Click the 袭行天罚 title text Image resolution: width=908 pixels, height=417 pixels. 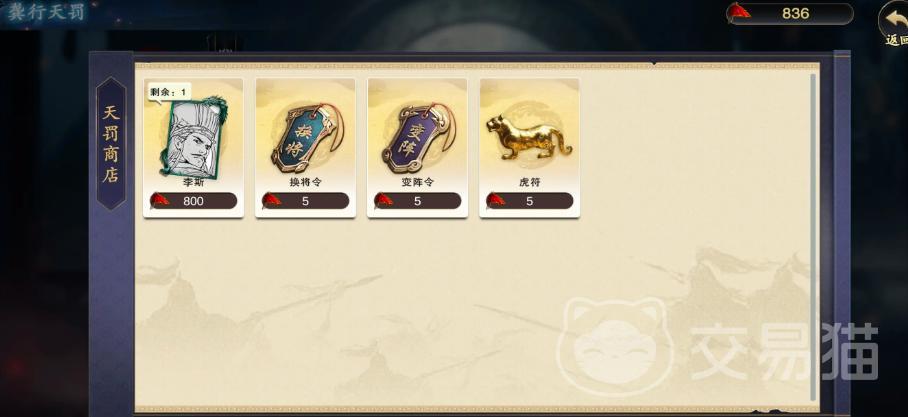(46, 12)
